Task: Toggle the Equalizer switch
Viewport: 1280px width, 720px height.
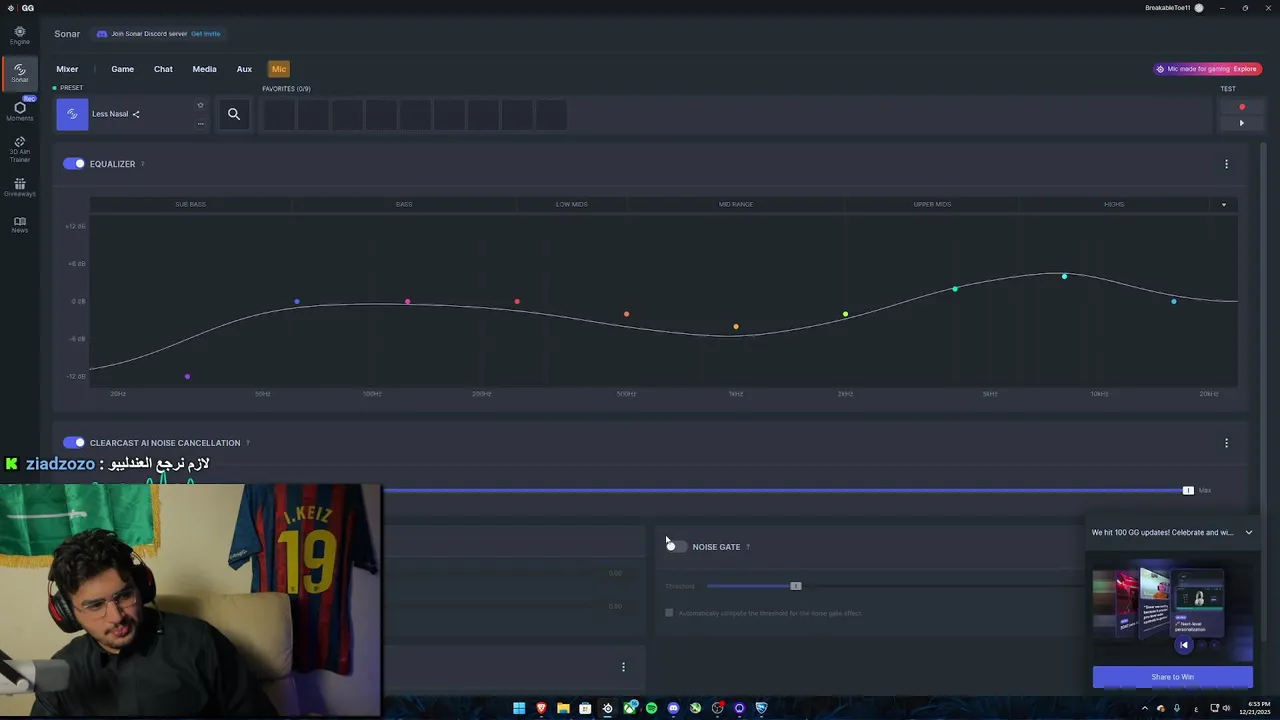Action: tap(74, 164)
